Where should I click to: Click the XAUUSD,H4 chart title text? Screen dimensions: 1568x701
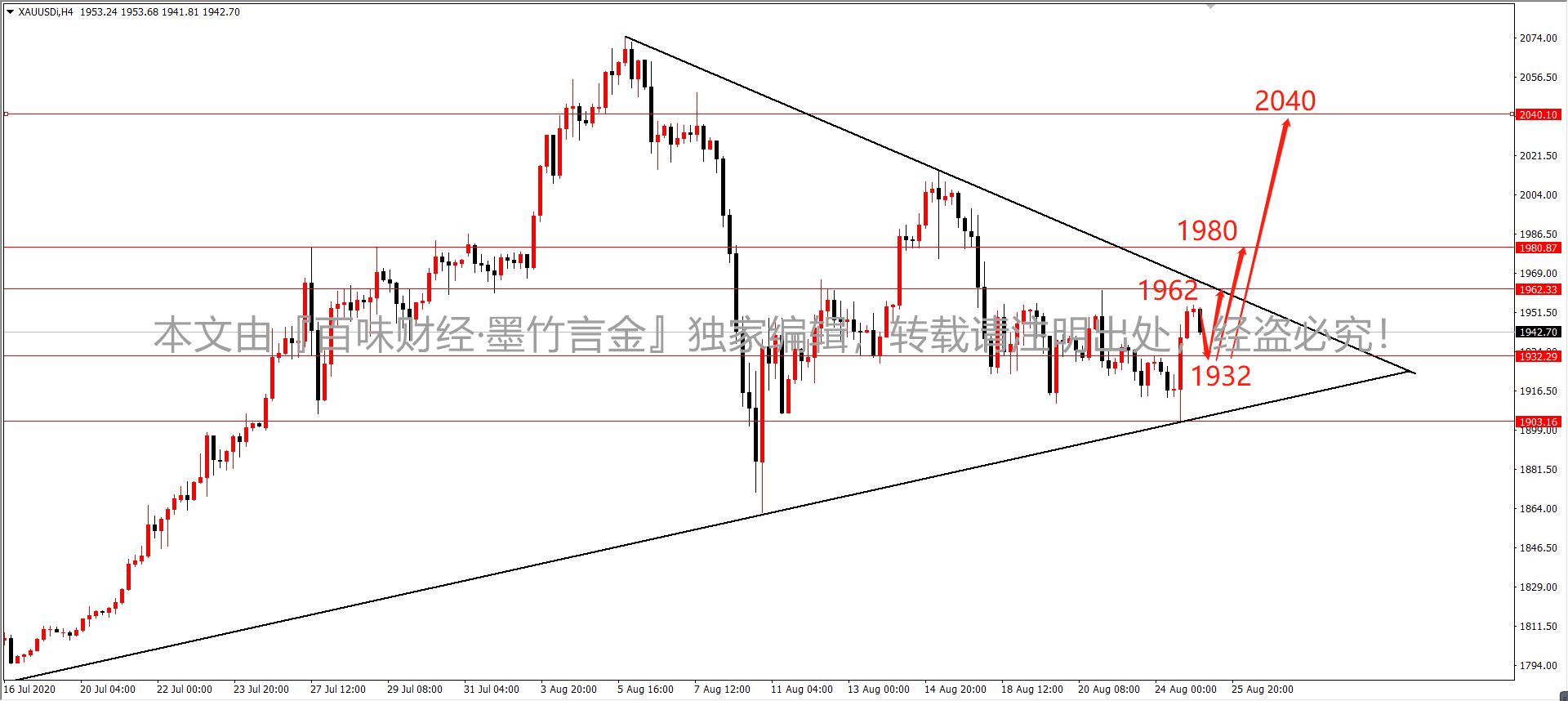[46, 12]
